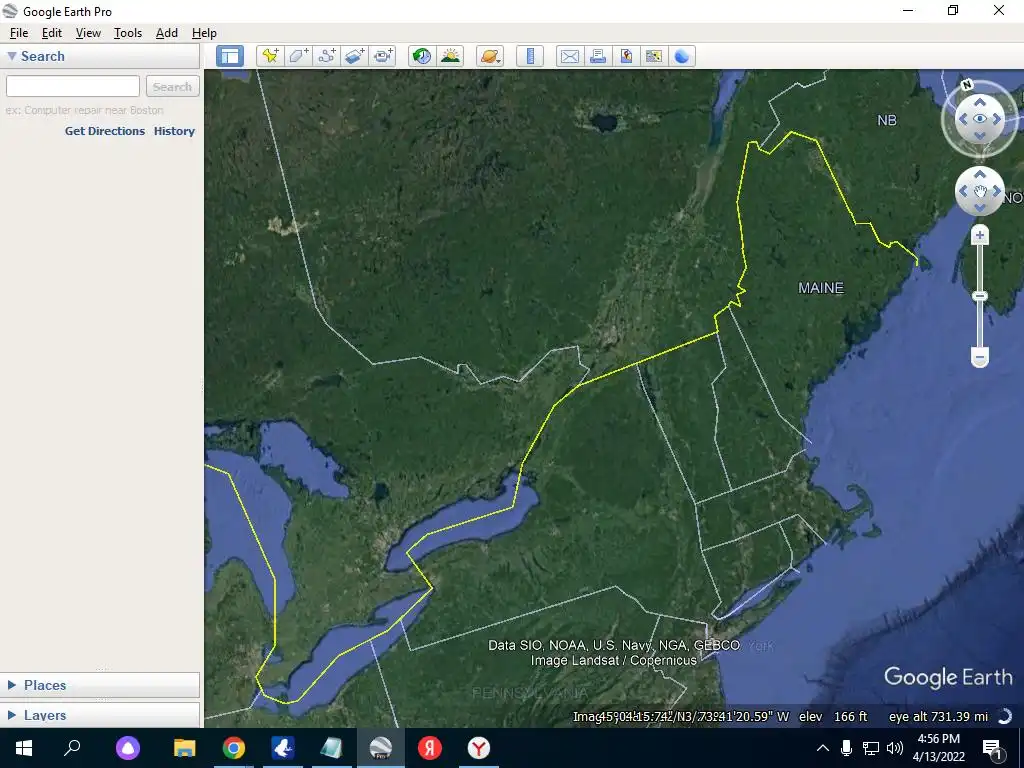
Task: Toggle sunlight across the landscape
Action: [x=451, y=56]
